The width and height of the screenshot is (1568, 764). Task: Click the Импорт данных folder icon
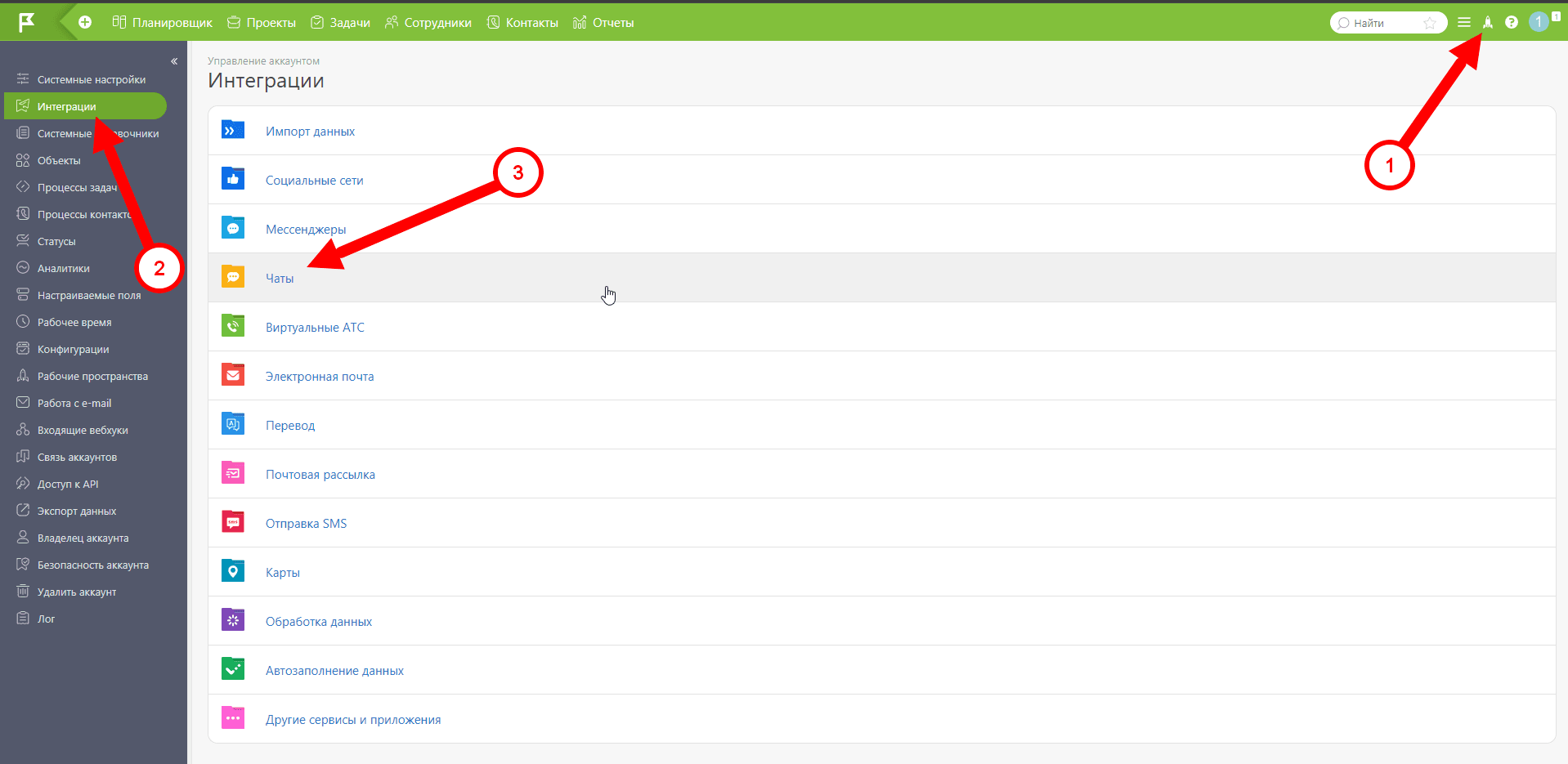point(233,130)
